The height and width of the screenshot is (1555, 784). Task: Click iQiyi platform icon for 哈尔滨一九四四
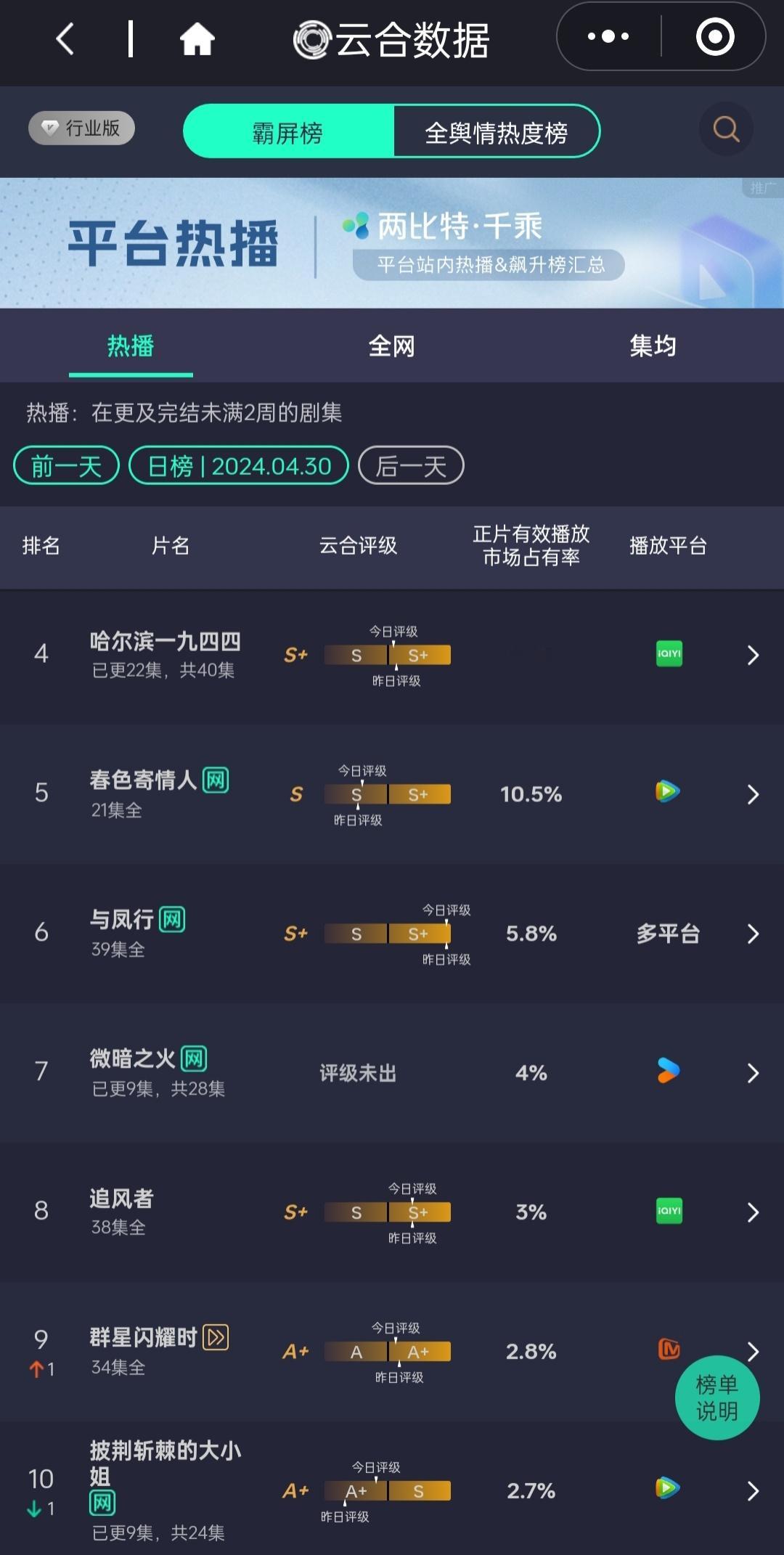(x=669, y=653)
